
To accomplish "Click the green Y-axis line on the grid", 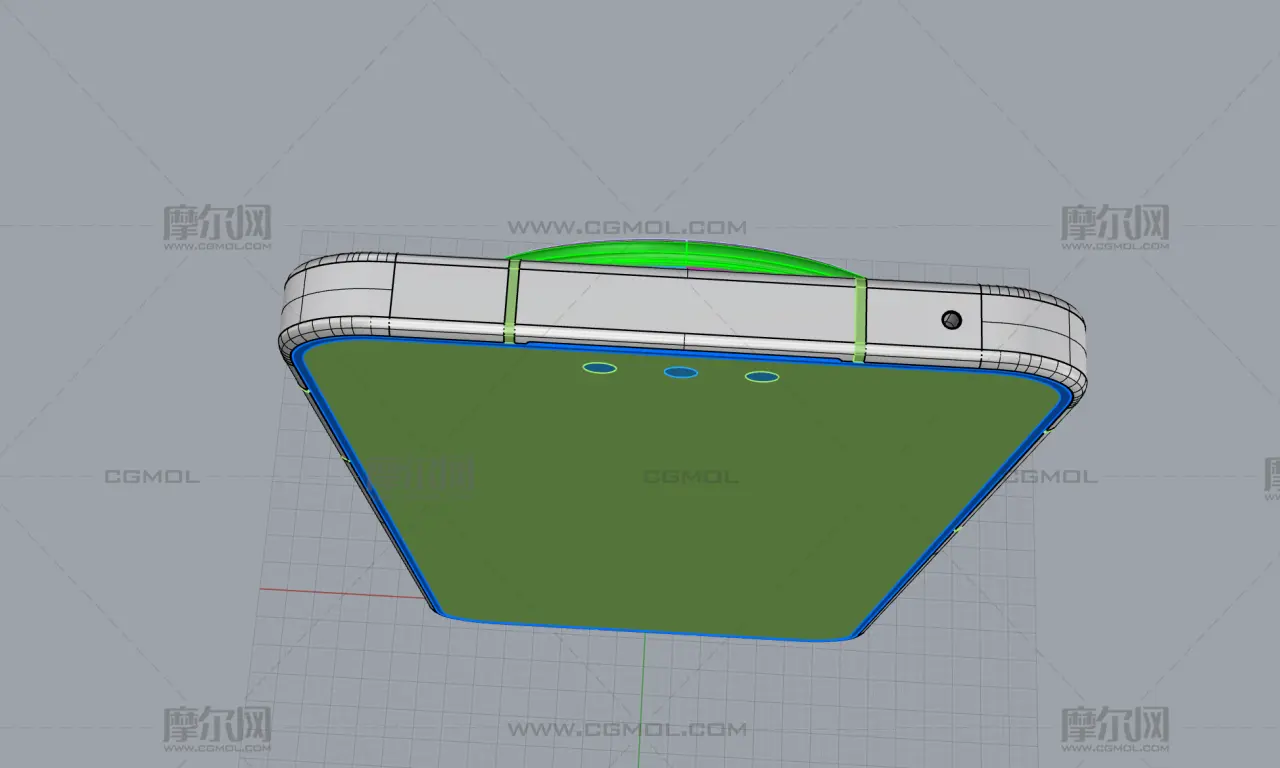I will (x=643, y=700).
